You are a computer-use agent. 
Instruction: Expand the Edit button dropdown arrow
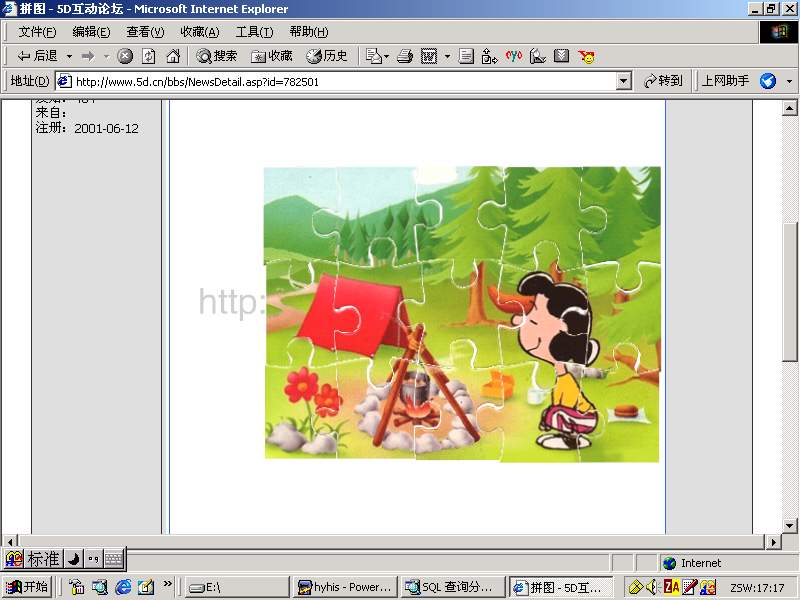pyautogui.click(x=447, y=56)
